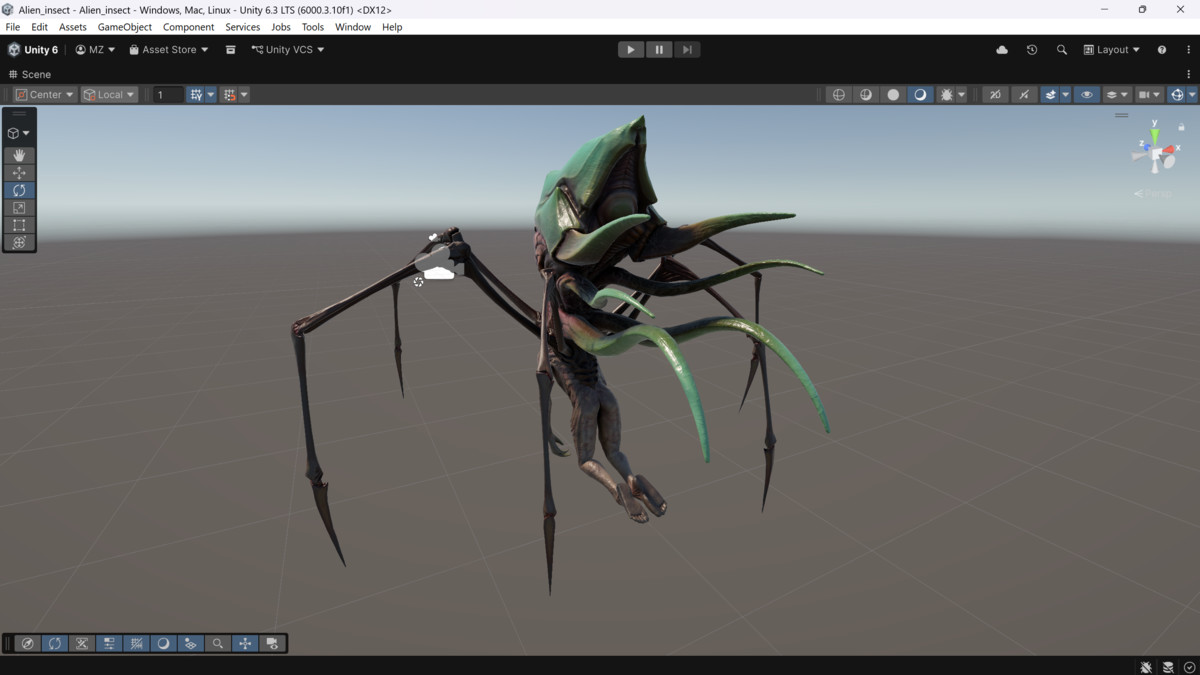
Task: Mute scene view audio
Action: pos(1023,94)
